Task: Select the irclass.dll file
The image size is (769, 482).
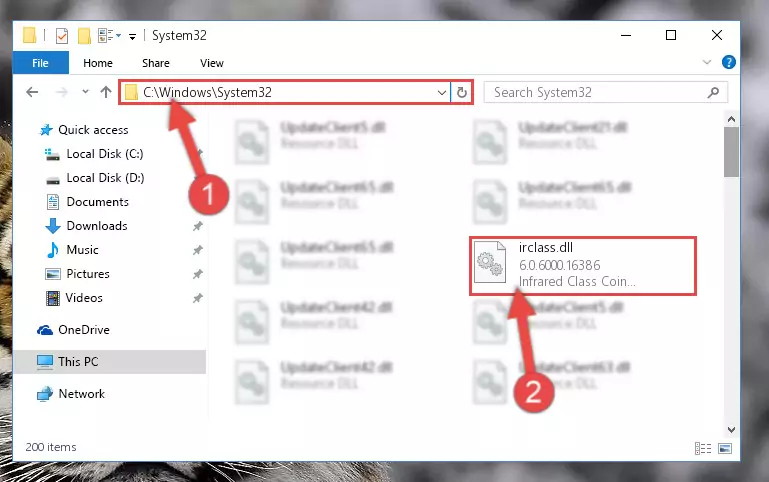Action: coord(583,265)
